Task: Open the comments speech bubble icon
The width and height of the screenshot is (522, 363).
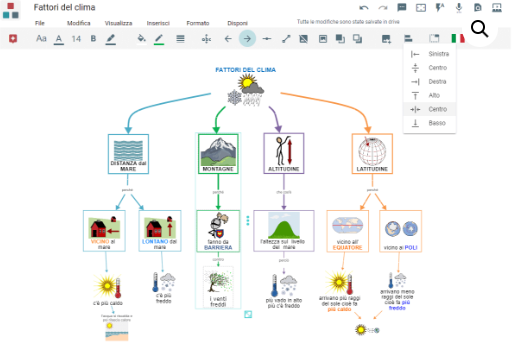Action: click(x=402, y=8)
